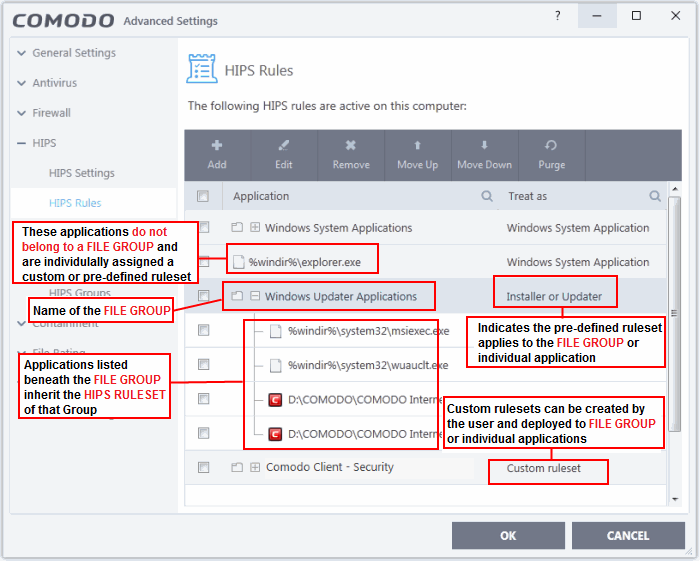The width and height of the screenshot is (700, 561).
Task: Check the Windows Updater Applications row checkbox
Action: (x=204, y=296)
